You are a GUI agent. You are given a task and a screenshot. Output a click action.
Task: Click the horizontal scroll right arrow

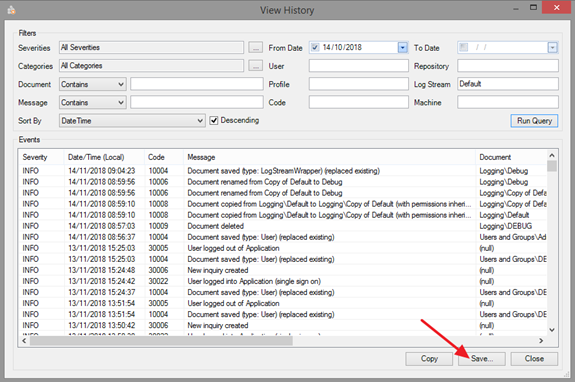(x=541, y=341)
